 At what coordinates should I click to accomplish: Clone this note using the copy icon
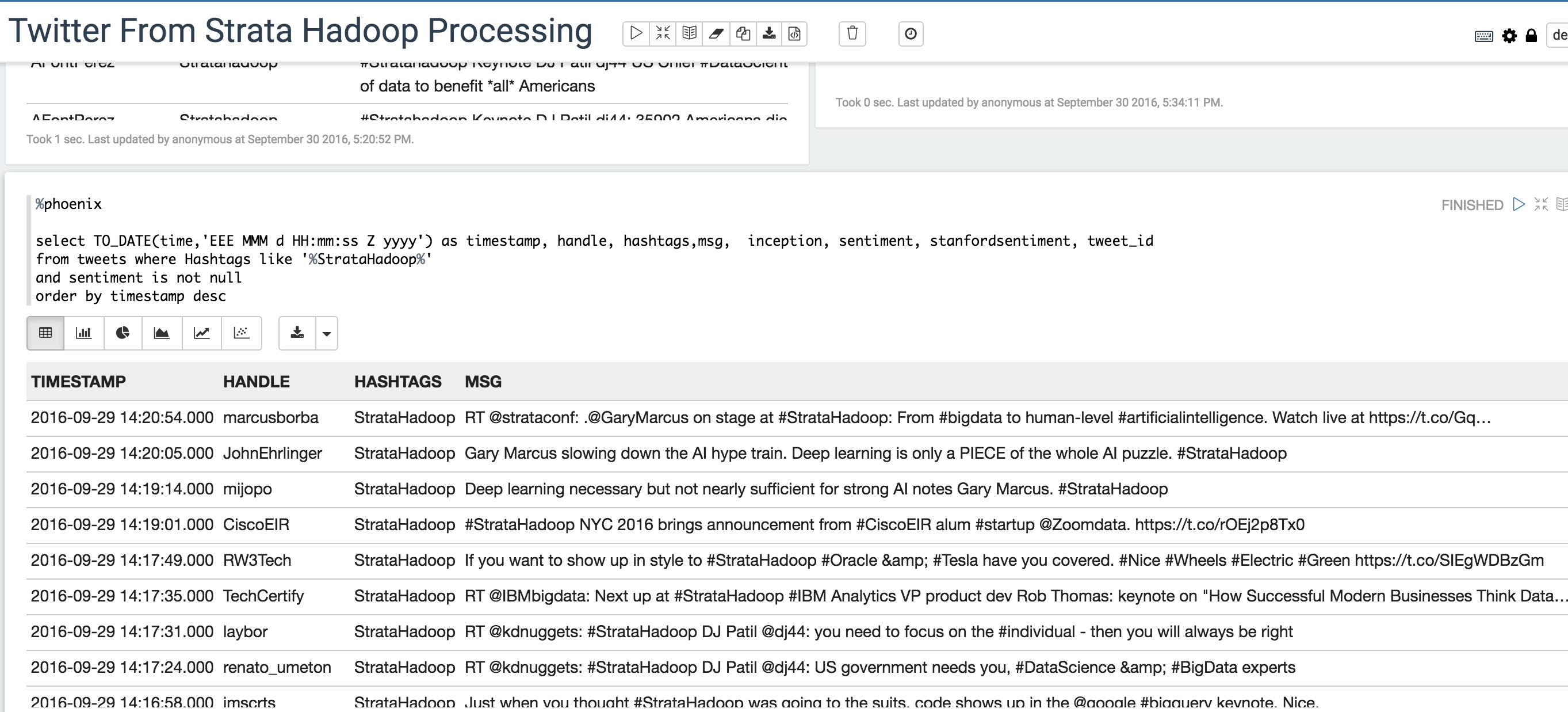tap(743, 33)
